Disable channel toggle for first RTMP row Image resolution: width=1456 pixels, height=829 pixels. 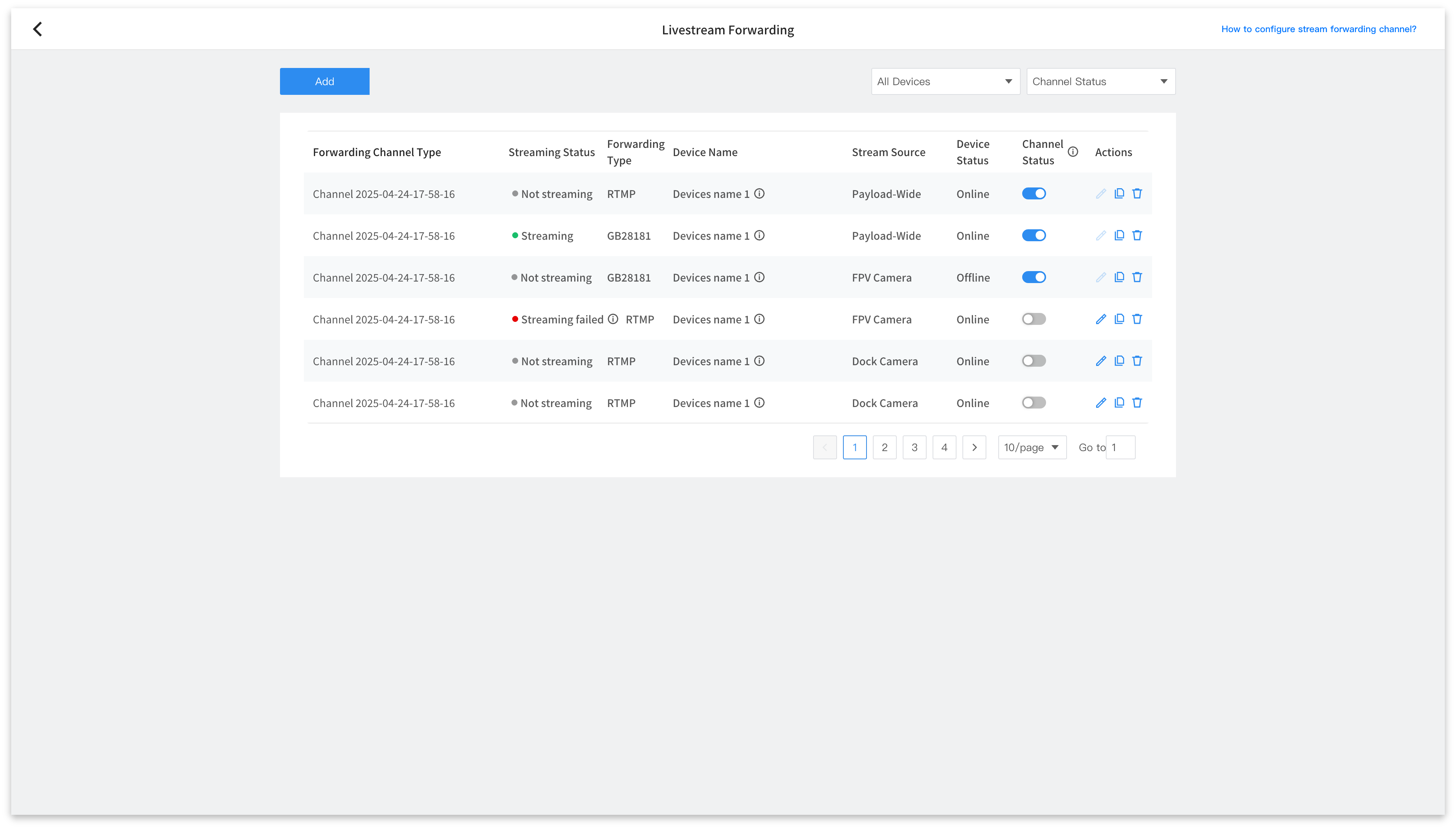[x=1034, y=193]
